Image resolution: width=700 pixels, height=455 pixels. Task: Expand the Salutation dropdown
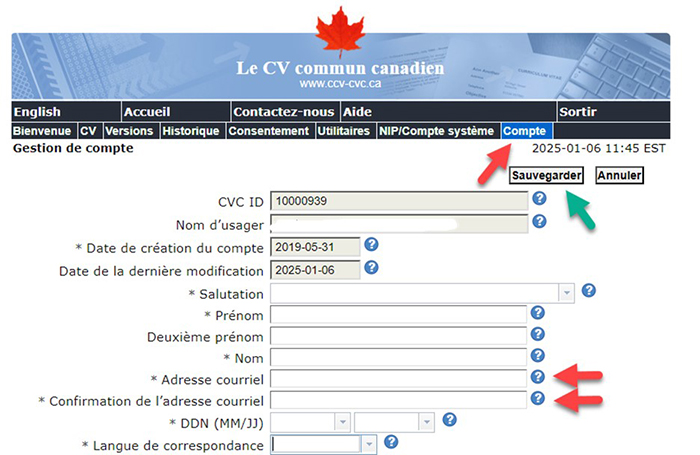point(567,293)
